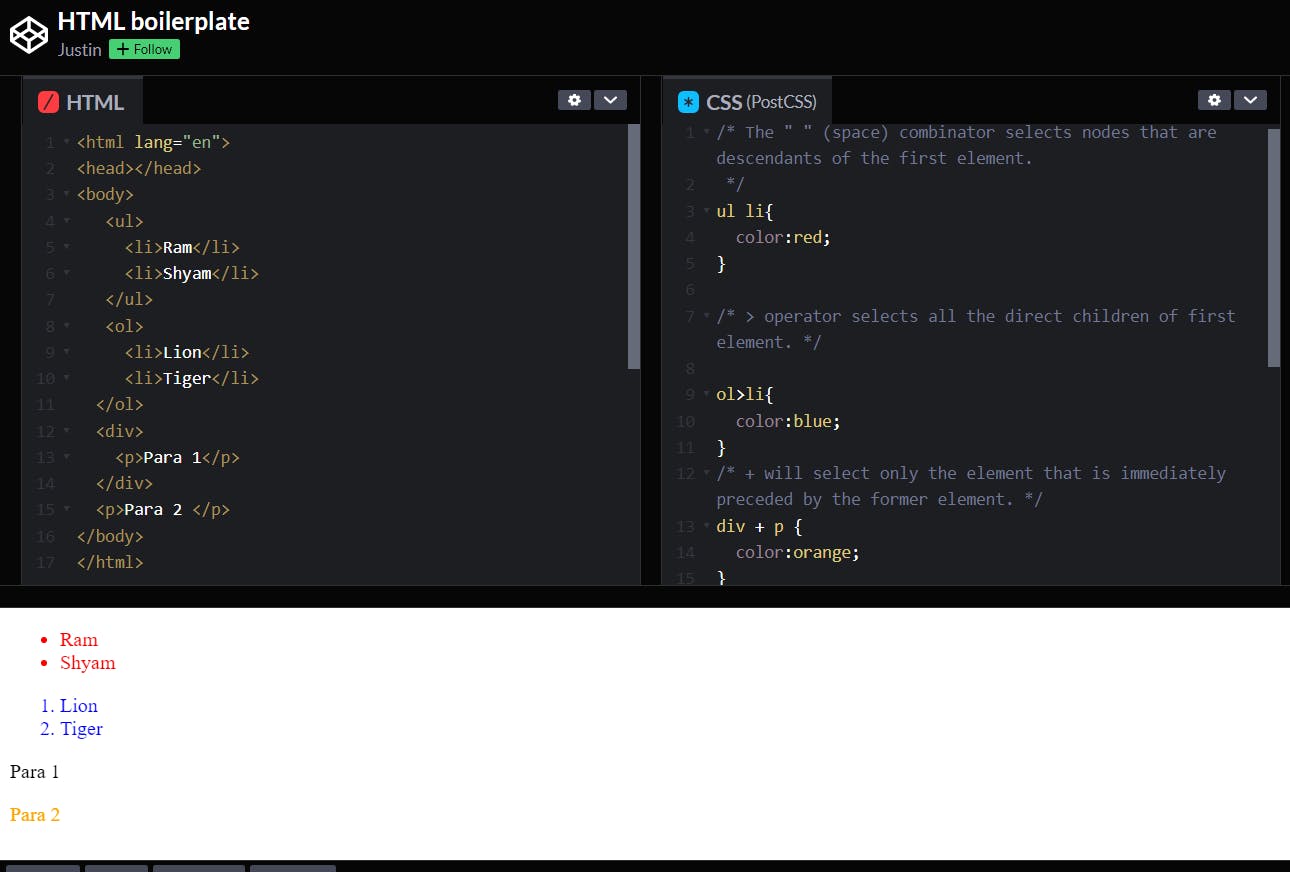Open HTML editor settings gear
The width and height of the screenshot is (1290, 872).
pos(574,100)
